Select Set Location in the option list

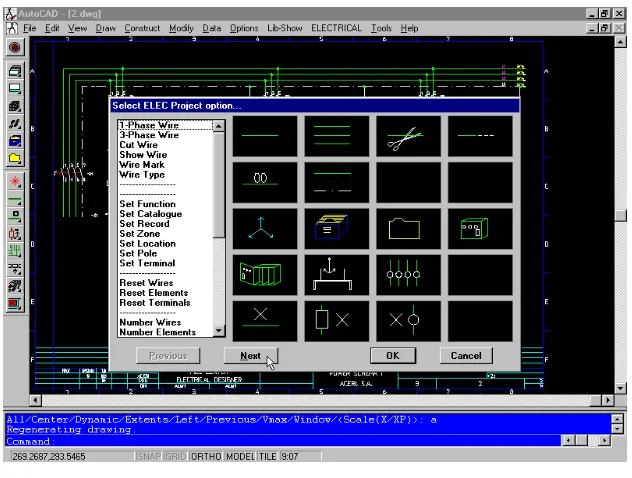coord(148,244)
